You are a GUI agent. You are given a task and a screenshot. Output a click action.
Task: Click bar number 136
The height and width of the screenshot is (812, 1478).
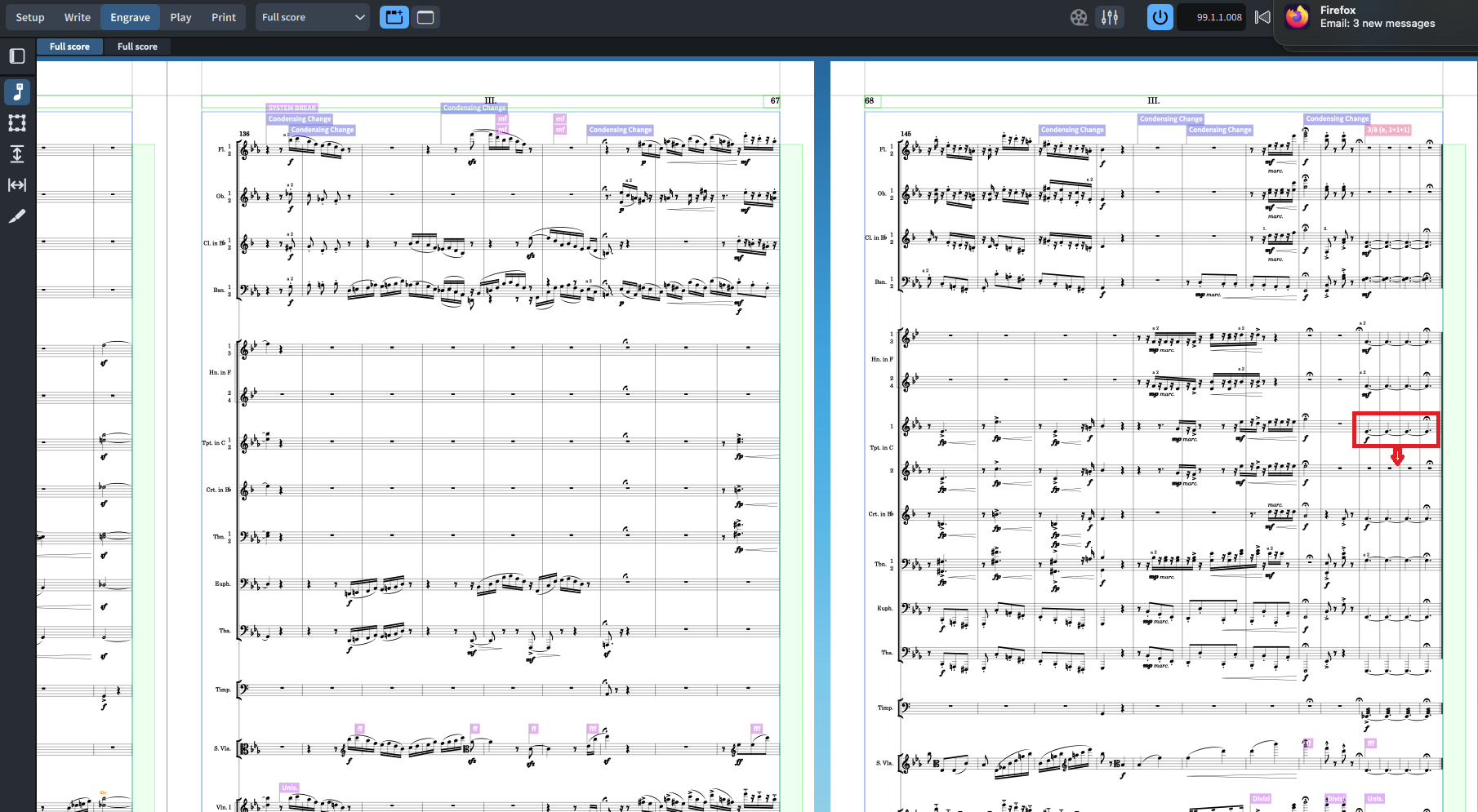pyautogui.click(x=244, y=134)
